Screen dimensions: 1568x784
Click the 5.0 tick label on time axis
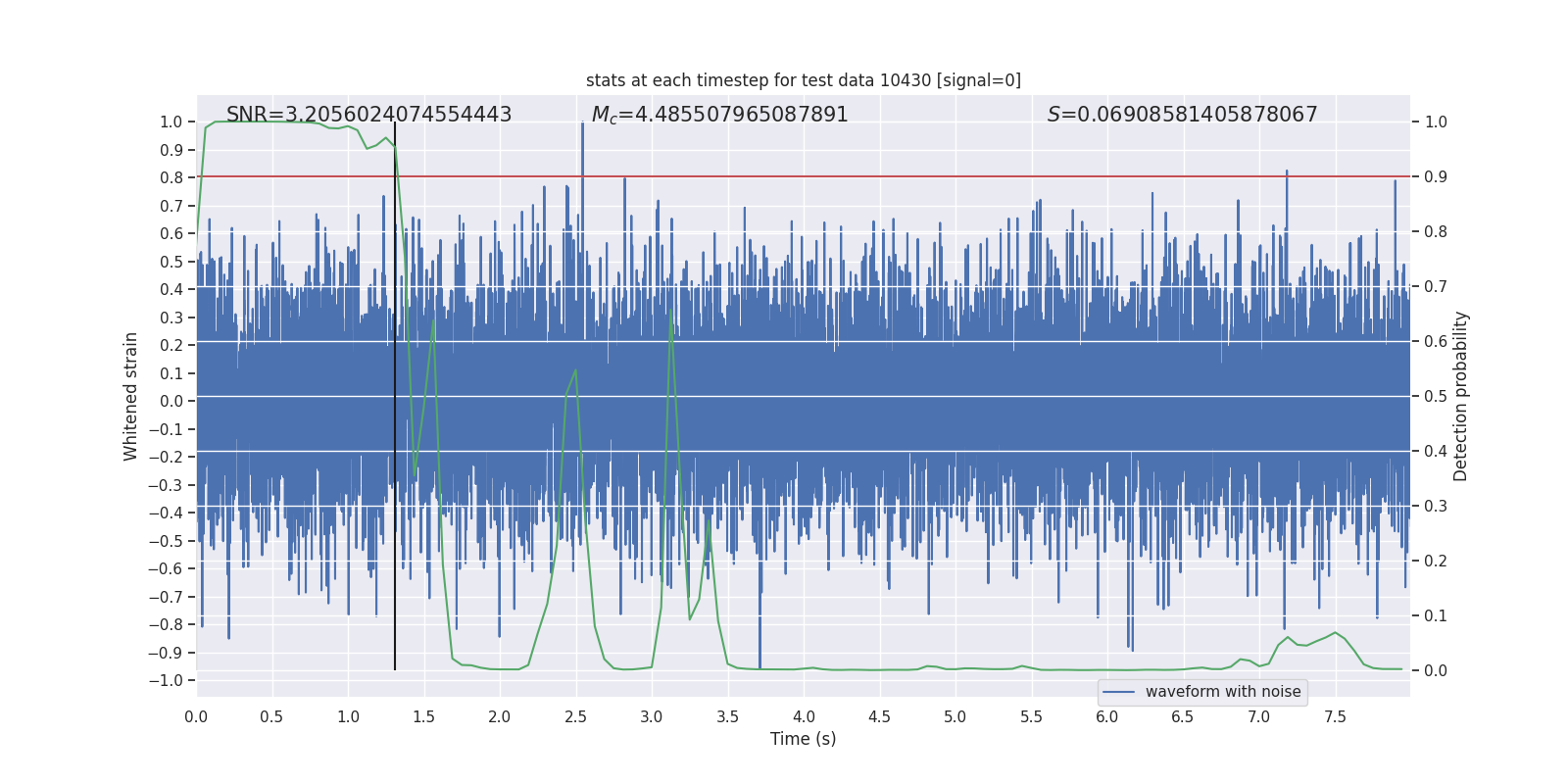tap(955, 716)
